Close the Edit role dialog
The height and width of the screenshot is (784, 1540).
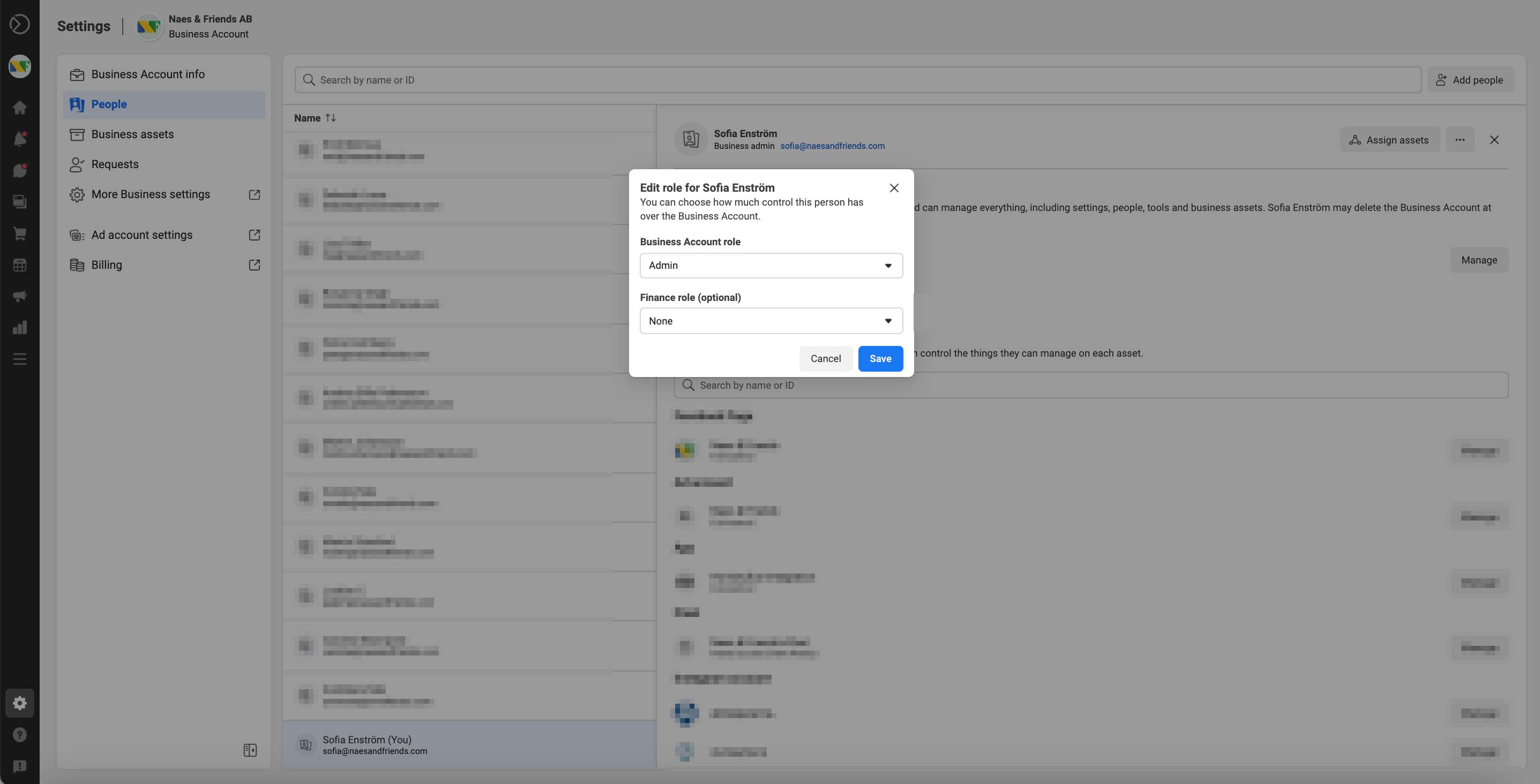coord(894,187)
